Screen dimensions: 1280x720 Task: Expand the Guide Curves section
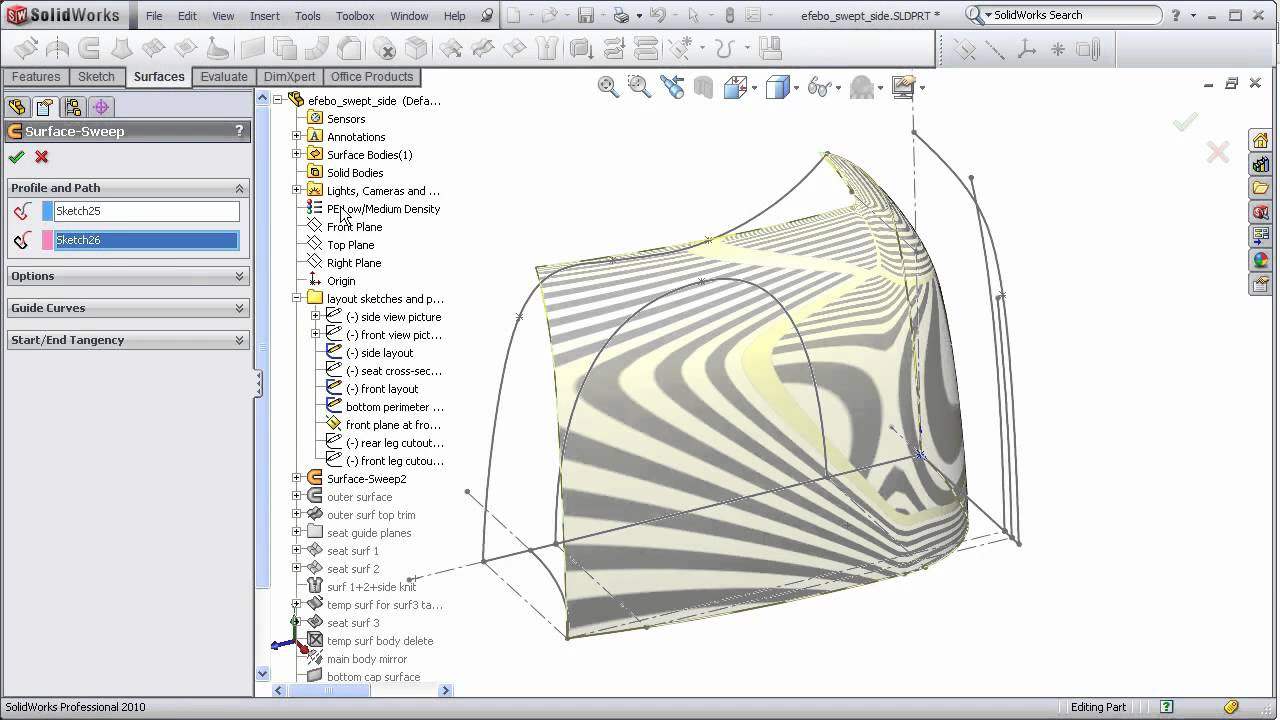point(128,308)
